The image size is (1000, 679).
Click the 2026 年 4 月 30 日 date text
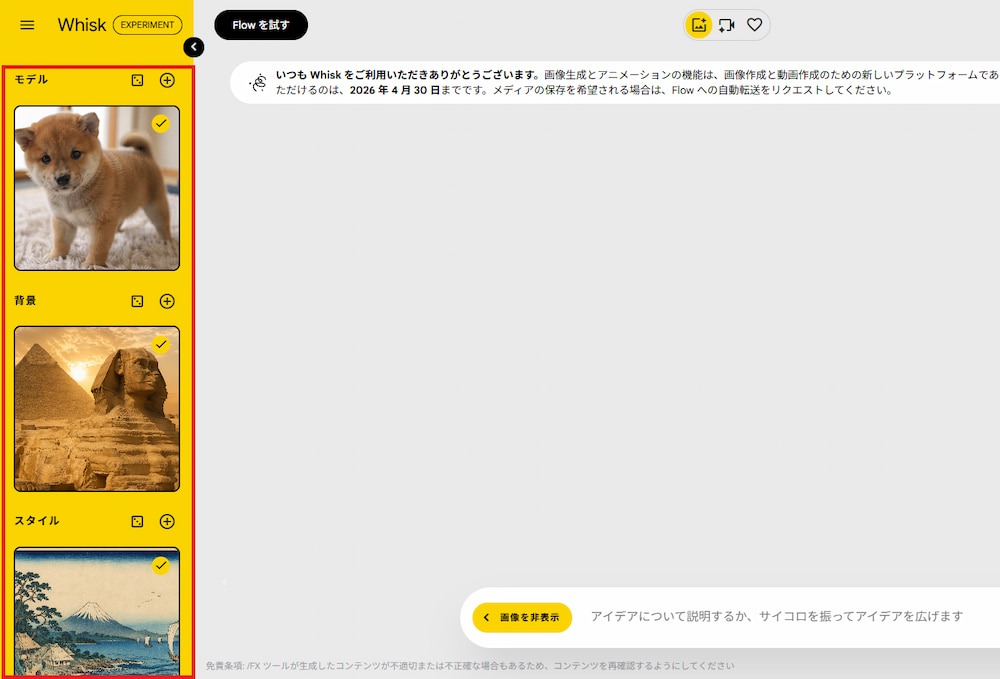395,90
